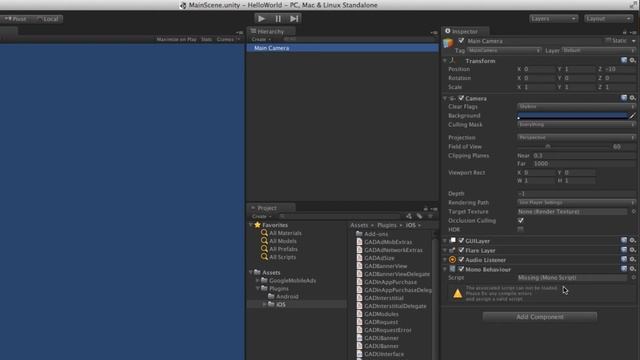640x360 pixels.
Task: Click the Local toggle button
Action: pos(47,19)
